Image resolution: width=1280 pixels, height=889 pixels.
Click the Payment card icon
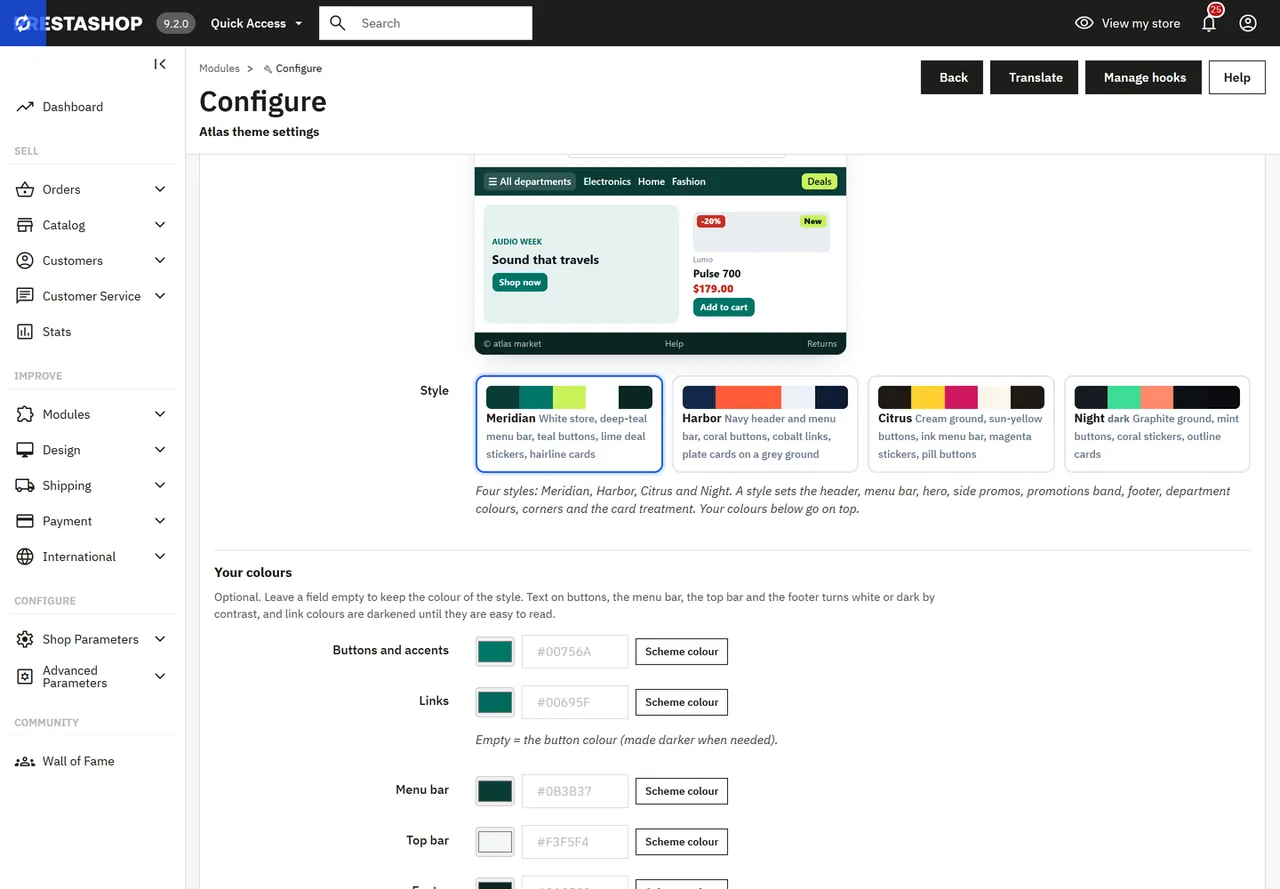click(x=25, y=521)
